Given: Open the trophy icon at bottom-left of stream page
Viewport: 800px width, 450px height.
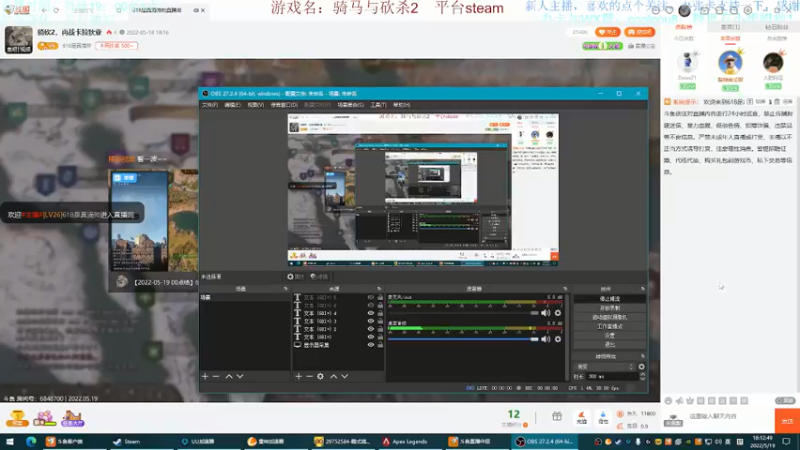Looking at the screenshot, I should pyautogui.click(x=17, y=418).
